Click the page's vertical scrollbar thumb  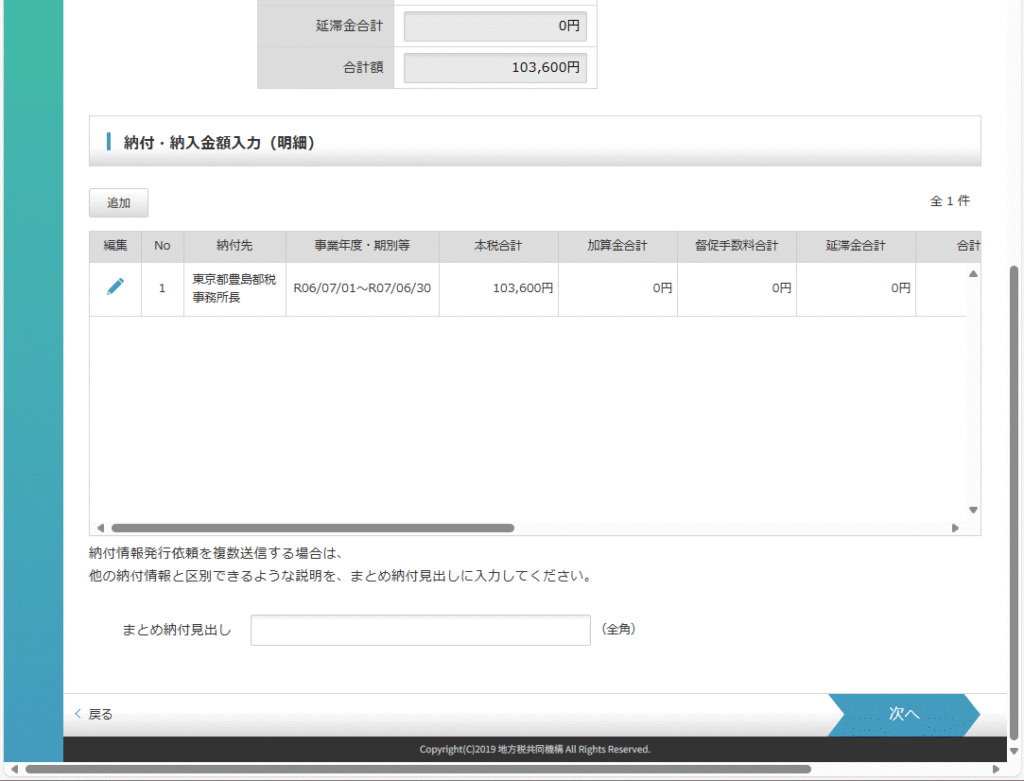click(x=1015, y=500)
